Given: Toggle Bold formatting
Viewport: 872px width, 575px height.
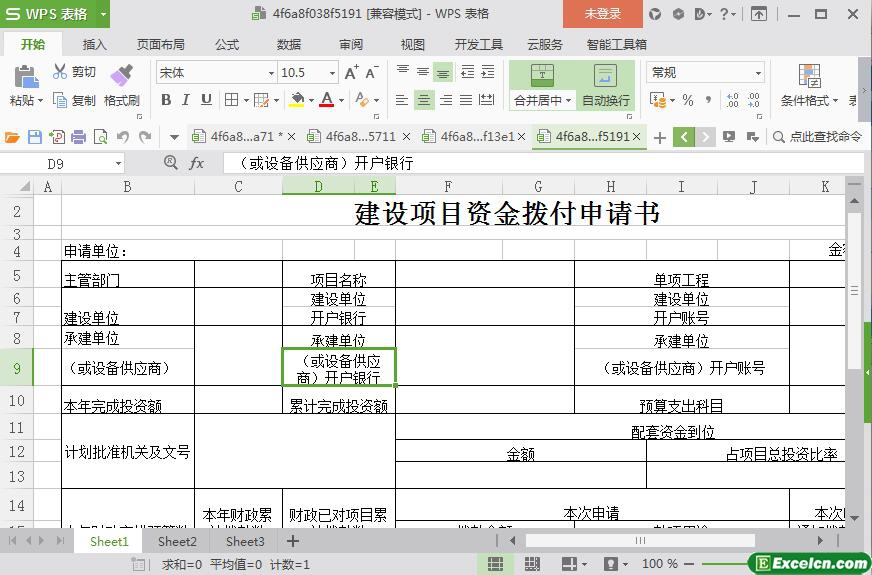Looking at the screenshot, I should point(166,100).
